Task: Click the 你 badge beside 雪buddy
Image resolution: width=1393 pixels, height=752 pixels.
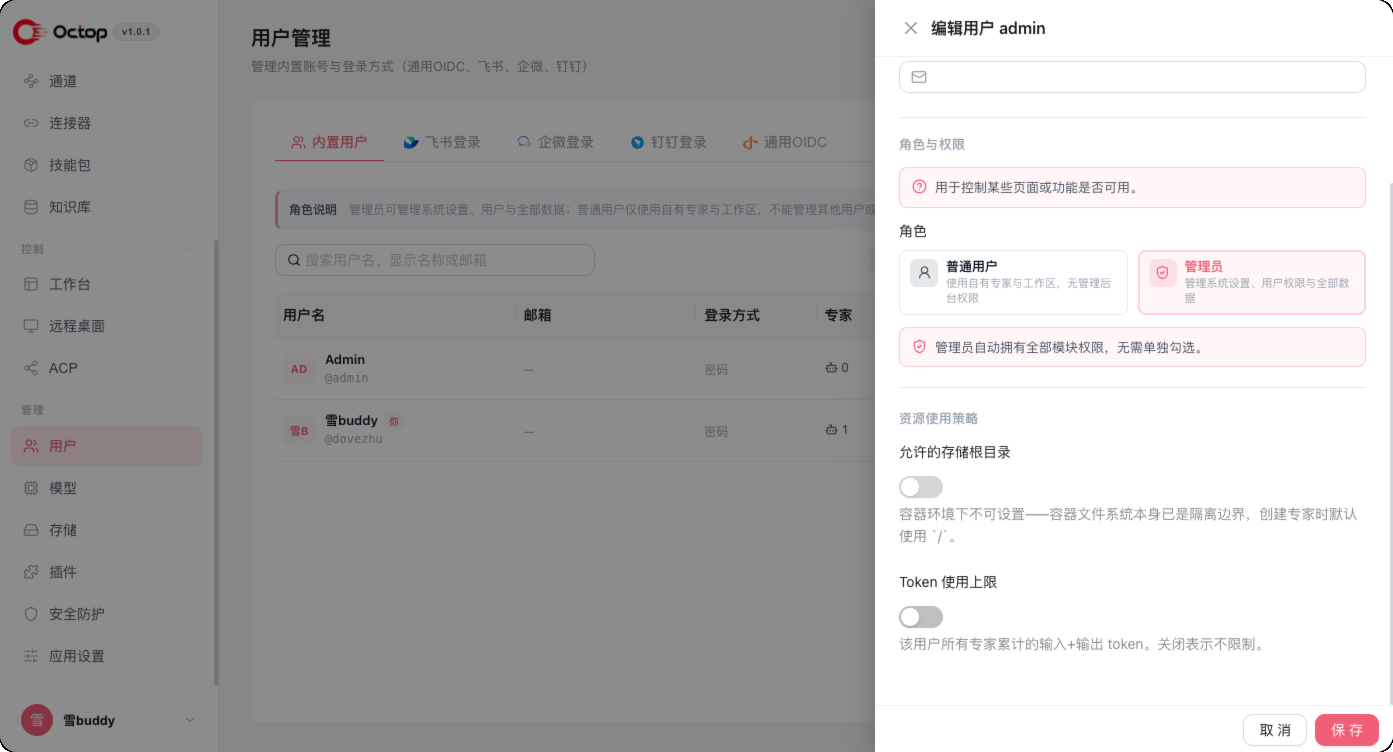Action: (393, 422)
